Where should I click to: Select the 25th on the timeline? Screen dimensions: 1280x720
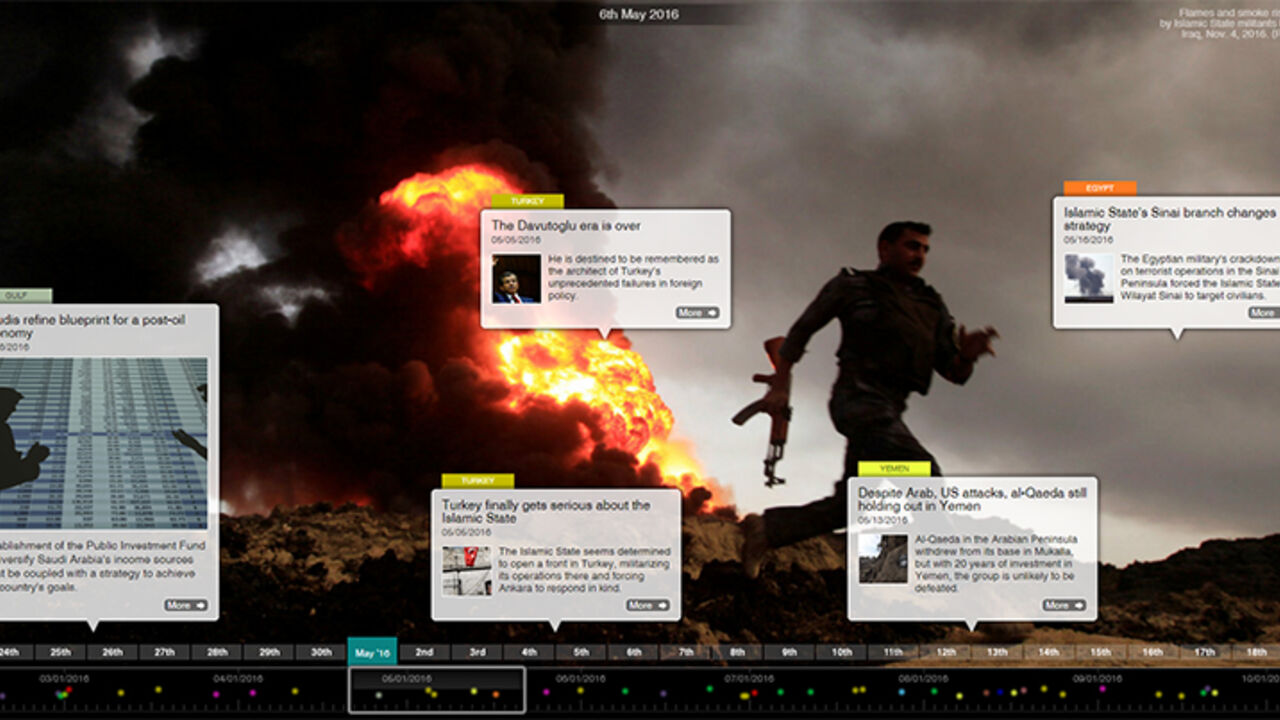pyautogui.click(x=60, y=652)
